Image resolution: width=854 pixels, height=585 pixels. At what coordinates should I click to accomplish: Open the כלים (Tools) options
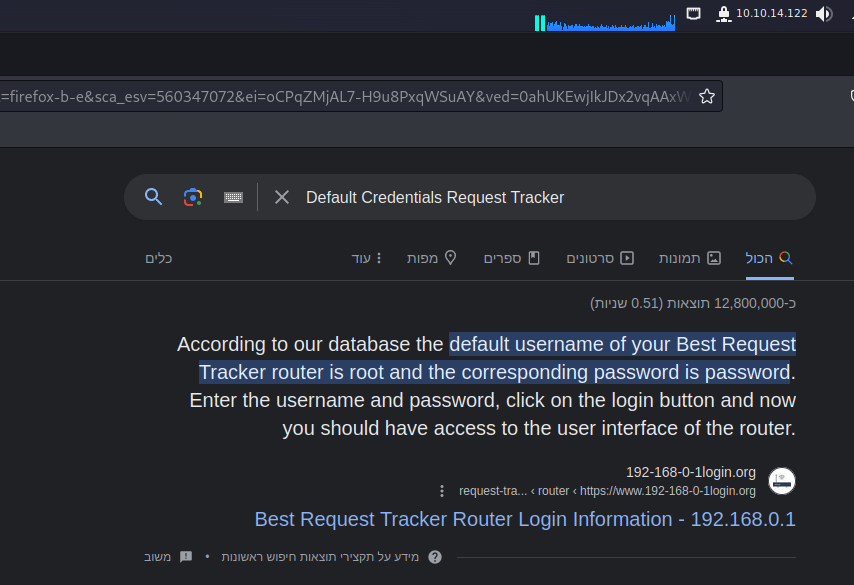point(158,258)
